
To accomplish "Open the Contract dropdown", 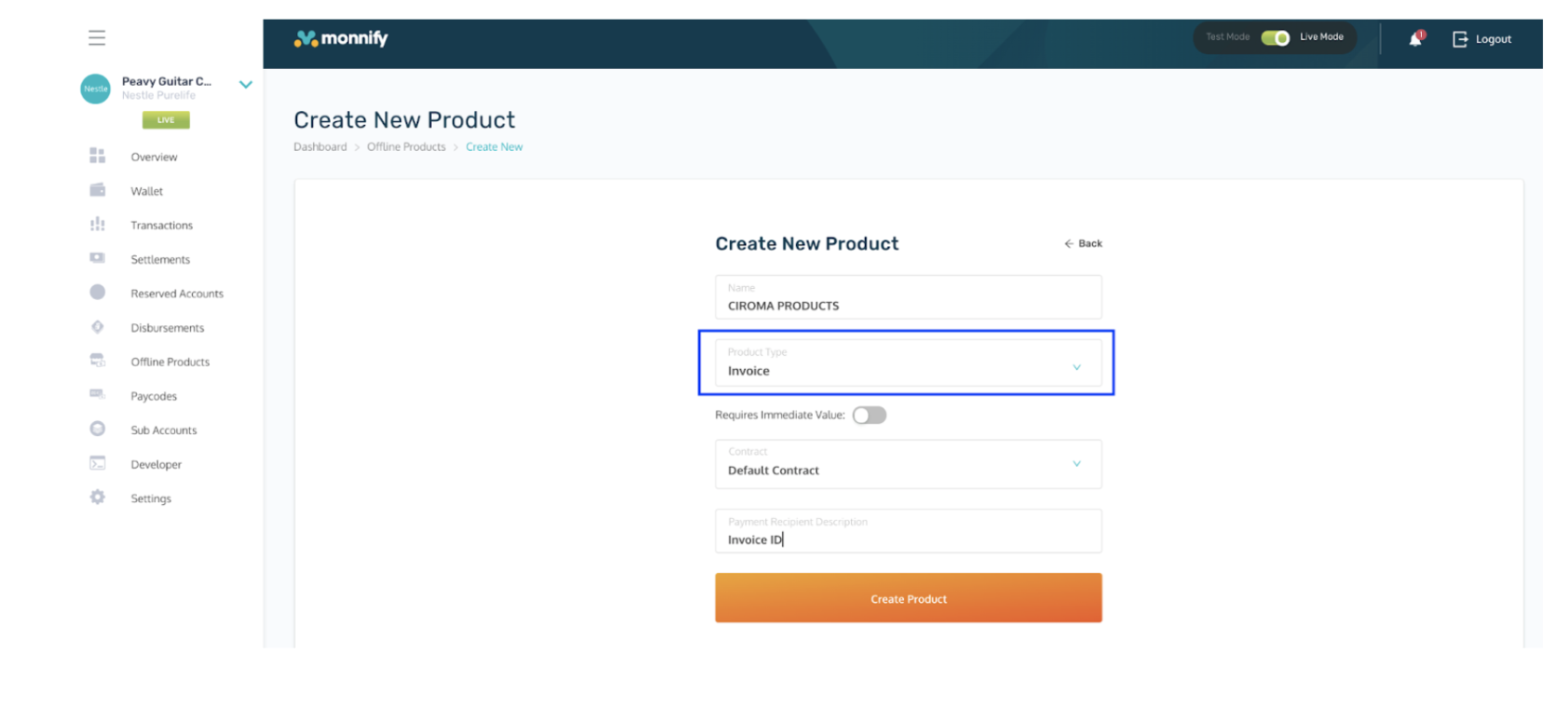I will point(908,464).
